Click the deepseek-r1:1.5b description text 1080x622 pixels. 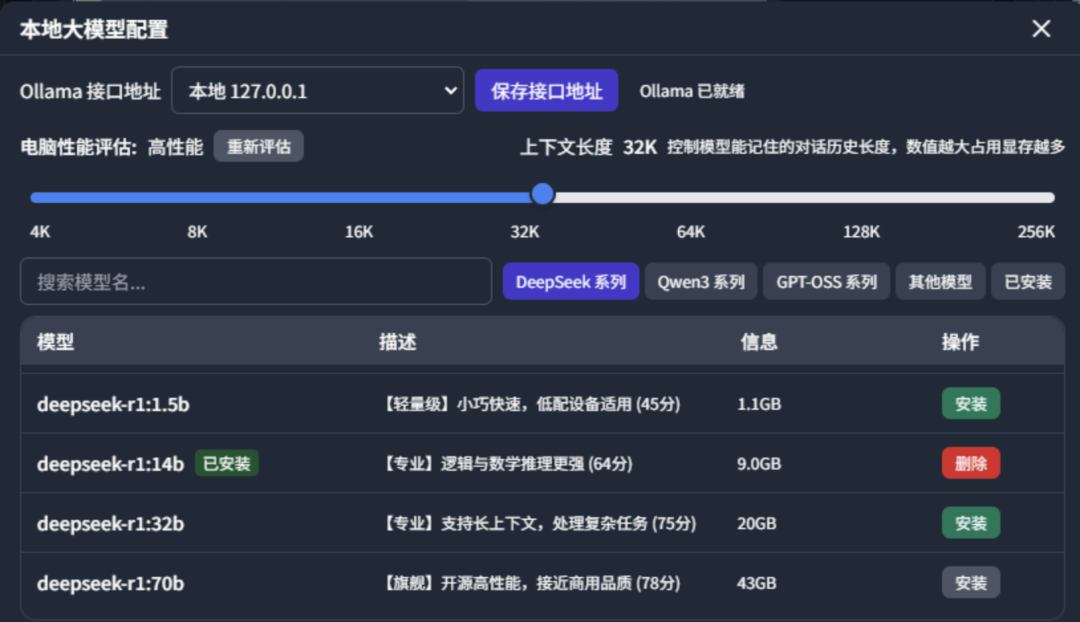[530, 404]
